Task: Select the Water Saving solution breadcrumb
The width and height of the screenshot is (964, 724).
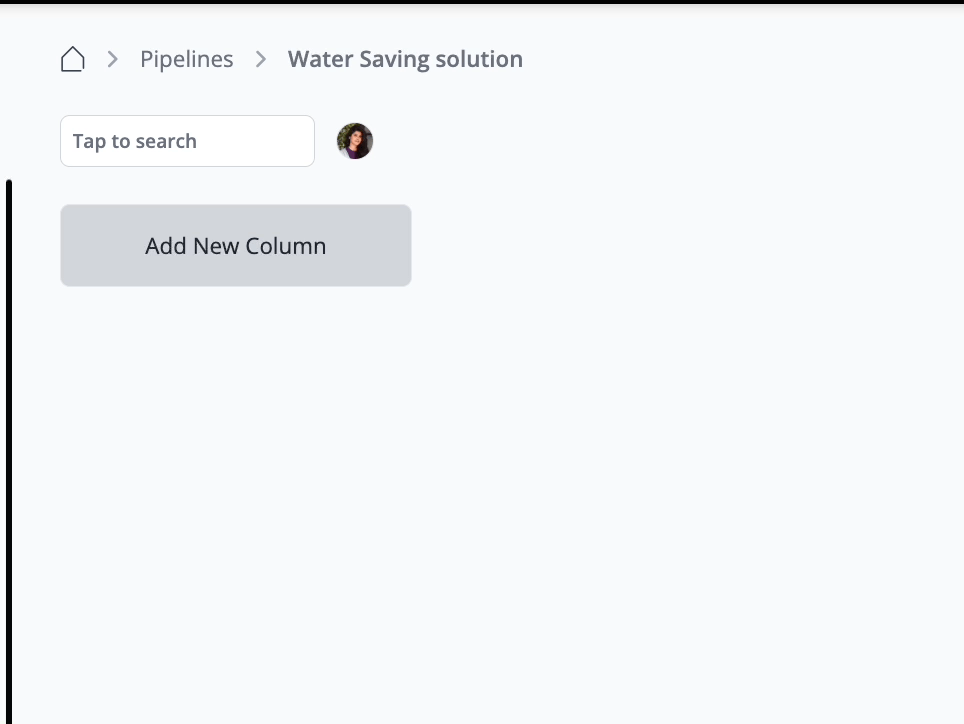Action: coord(405,60)
